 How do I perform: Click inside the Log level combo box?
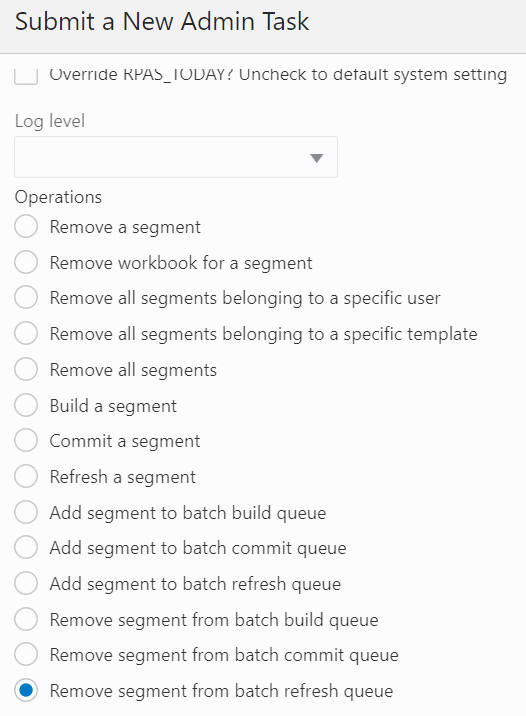pos(176,157)
